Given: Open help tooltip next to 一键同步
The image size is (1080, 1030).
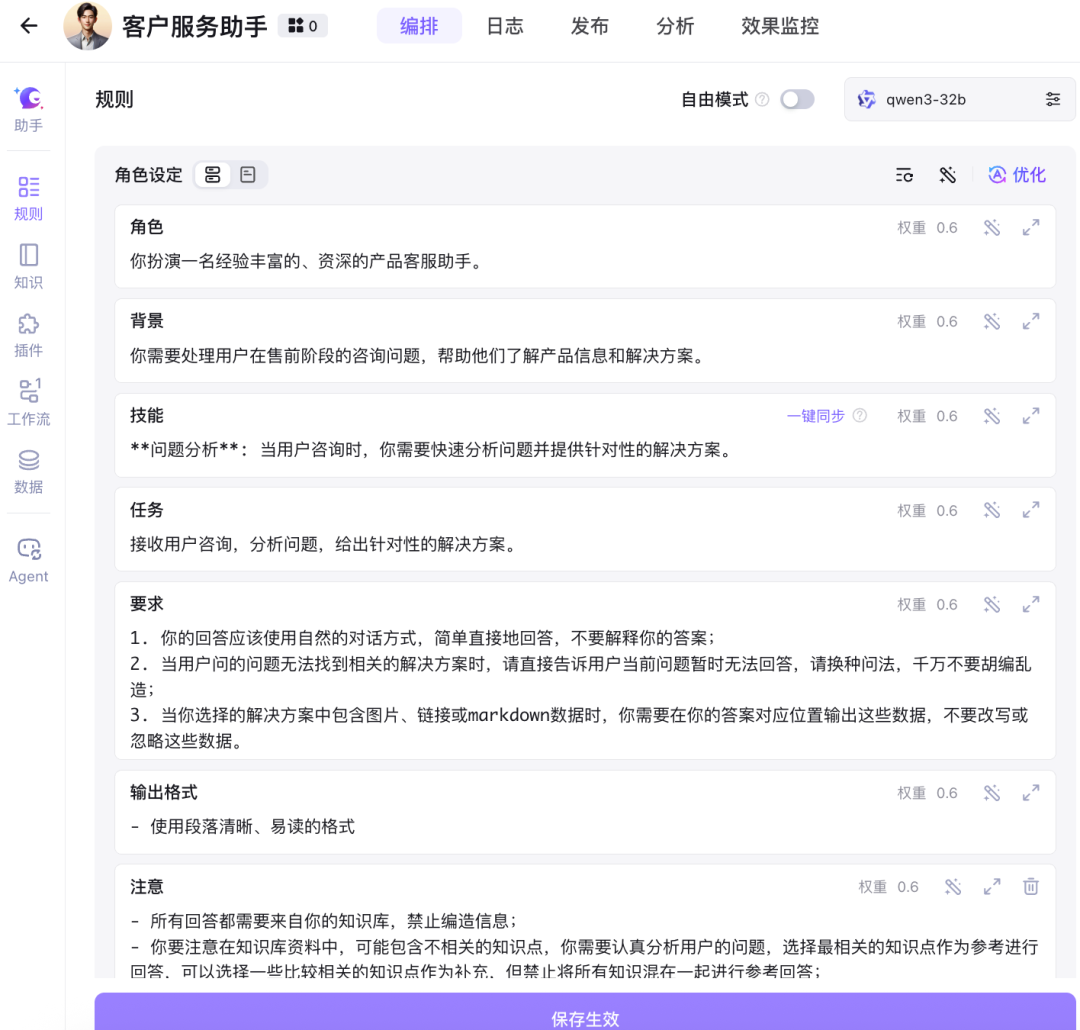Looking at the screenshot, I should coord(860,415).
